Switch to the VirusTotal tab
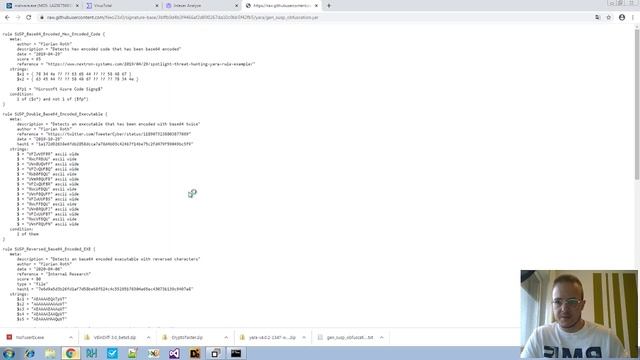 coord(121,6)
